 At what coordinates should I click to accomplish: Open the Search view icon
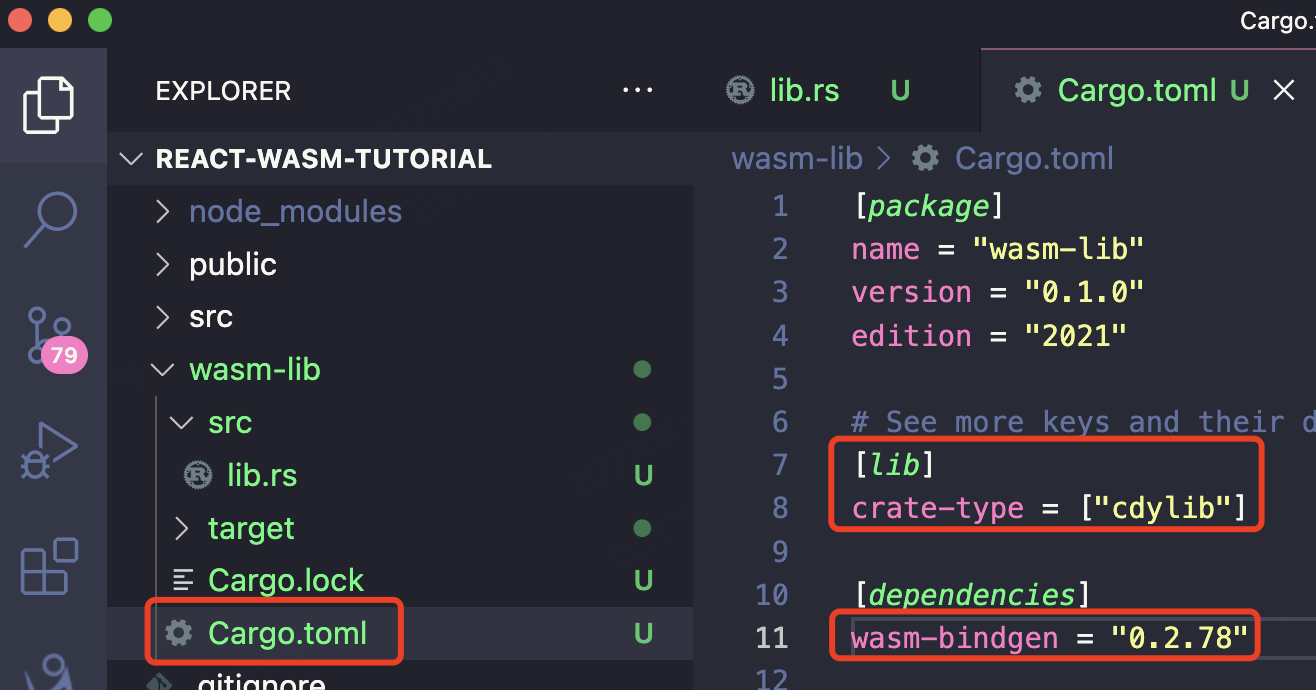click(49, 217)
